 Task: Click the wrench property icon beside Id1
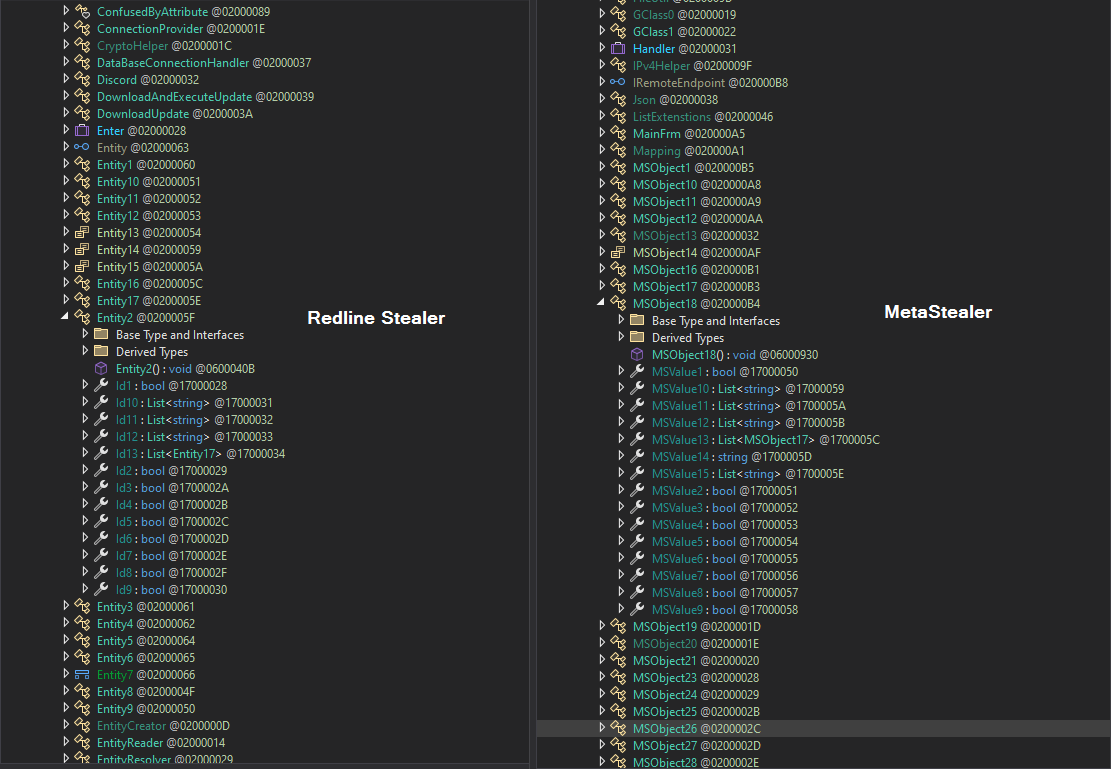(x=101, y=386)
